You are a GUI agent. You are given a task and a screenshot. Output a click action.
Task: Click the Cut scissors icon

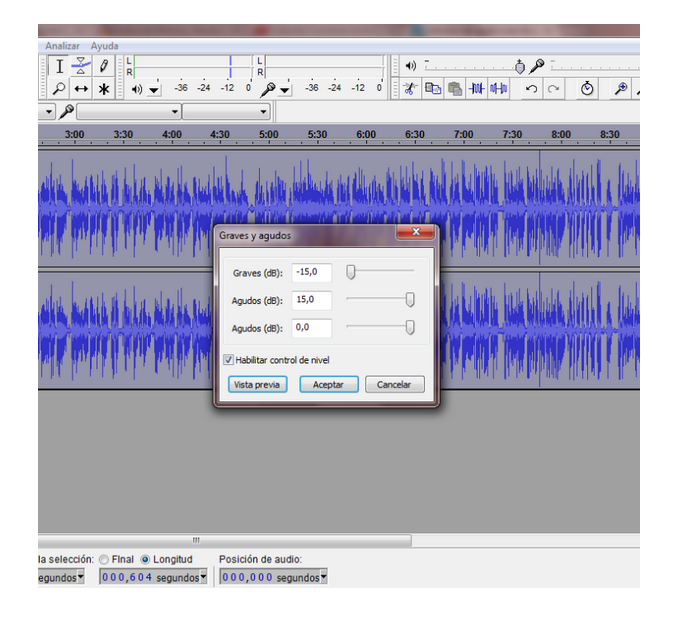click(x=410, y=89)
